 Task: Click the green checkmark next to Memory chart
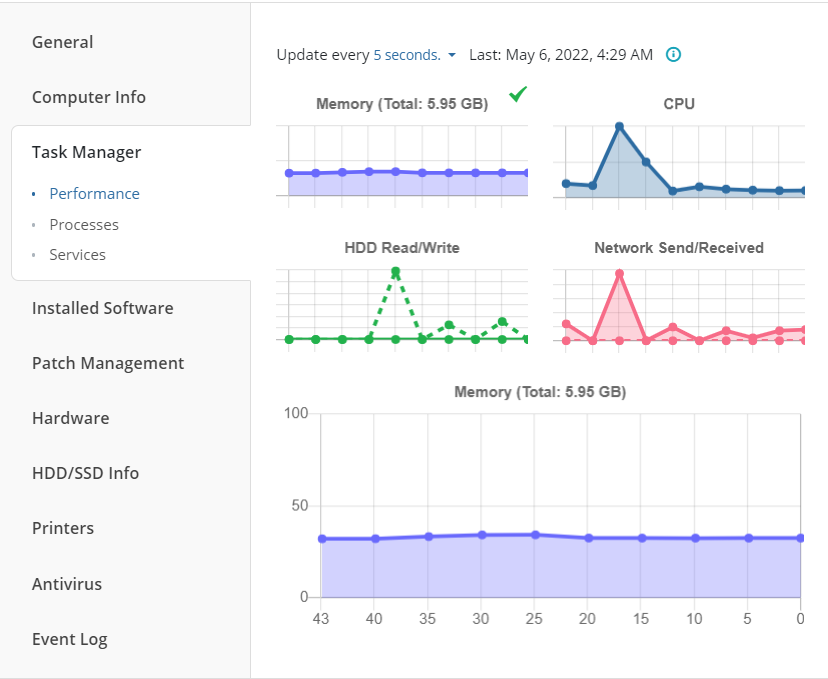(x=518, y=94)
